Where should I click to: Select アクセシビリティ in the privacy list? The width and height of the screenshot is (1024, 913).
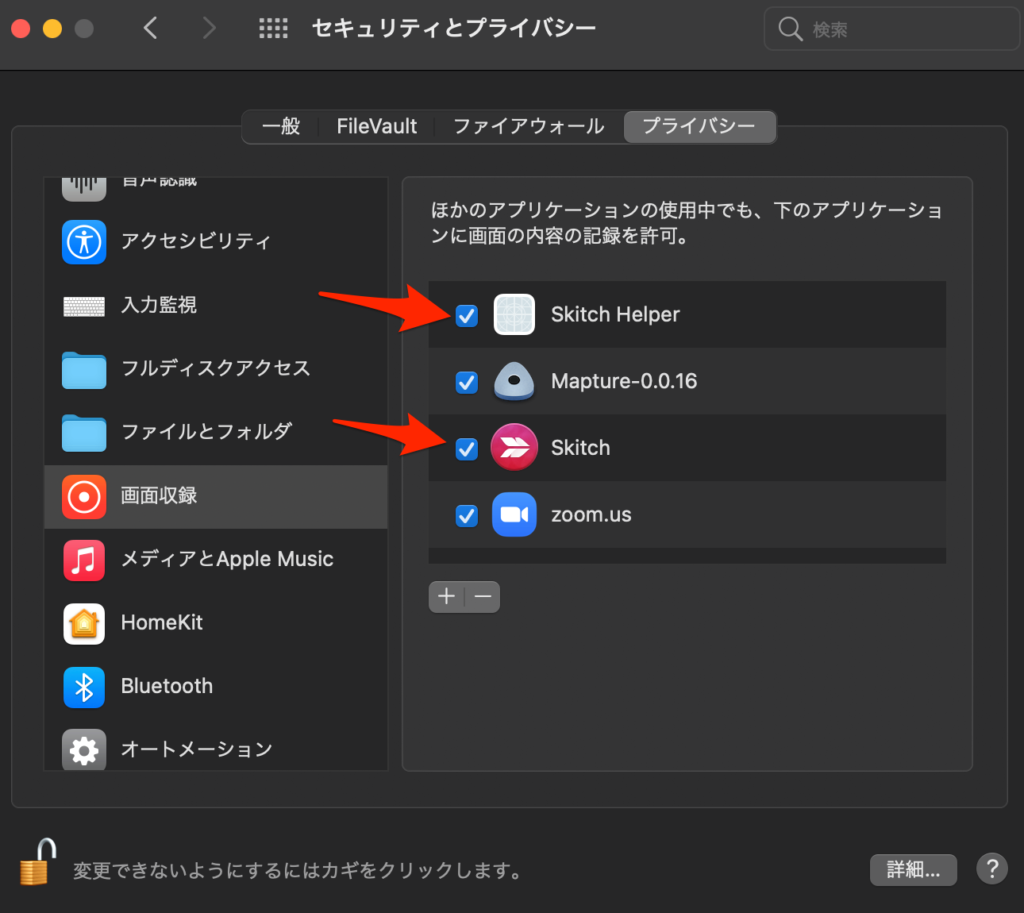216,242
